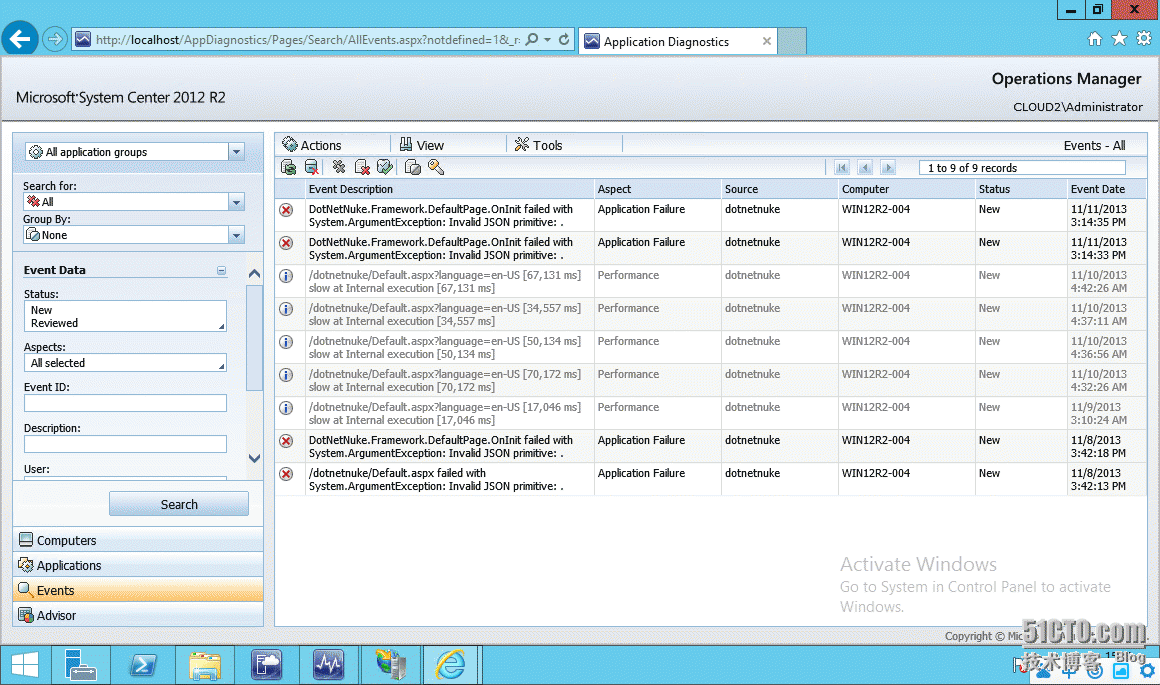Open the Group By dropdown

237,235
